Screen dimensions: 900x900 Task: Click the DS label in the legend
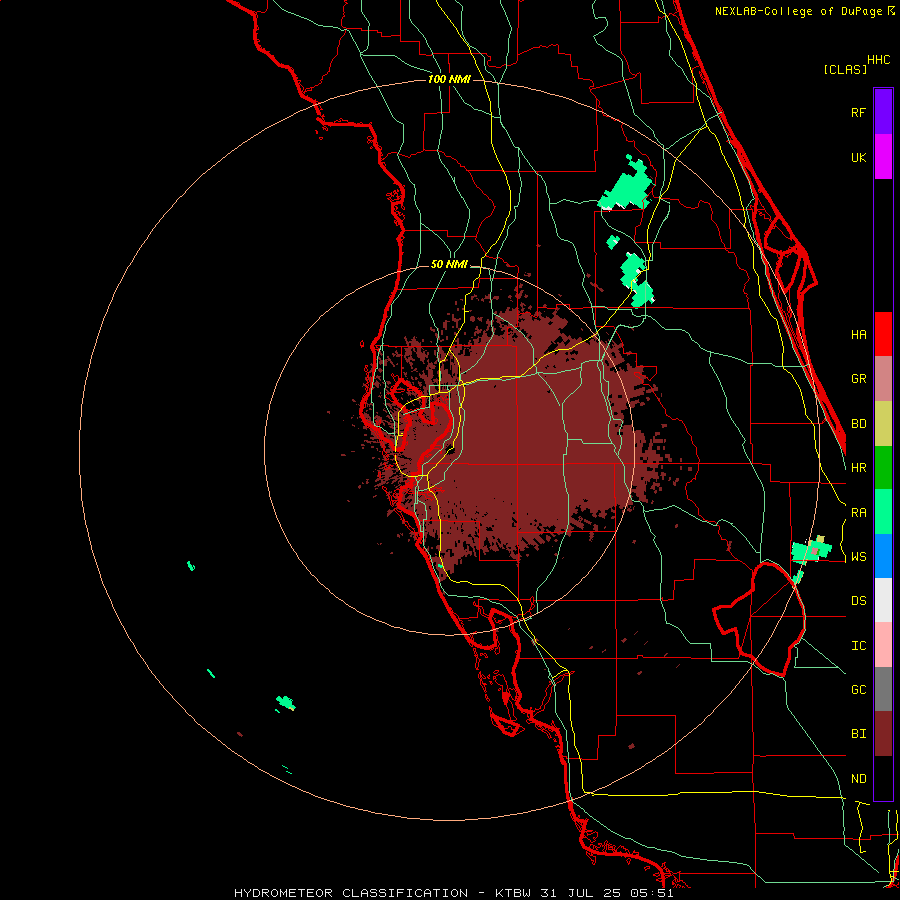click(858, 601)
